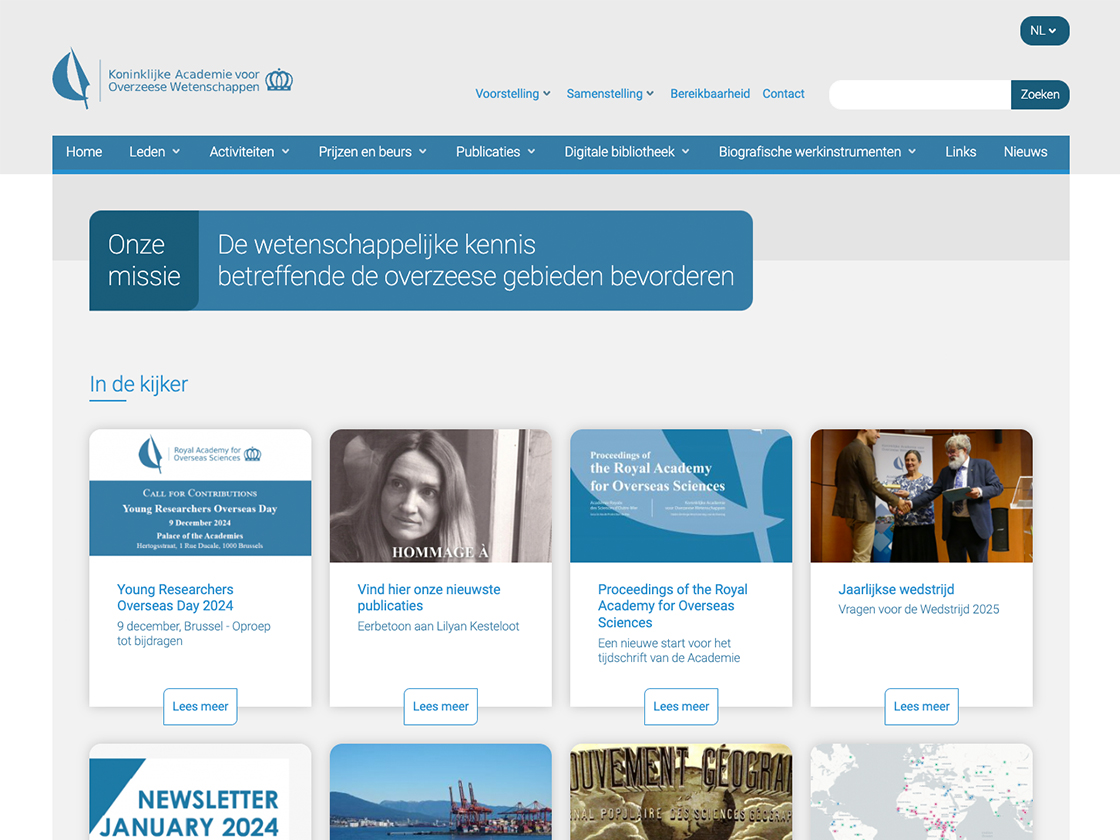This screenshot has height=840, width=1120.
Task: Open the NL language selector
Action: (1044, 30)
